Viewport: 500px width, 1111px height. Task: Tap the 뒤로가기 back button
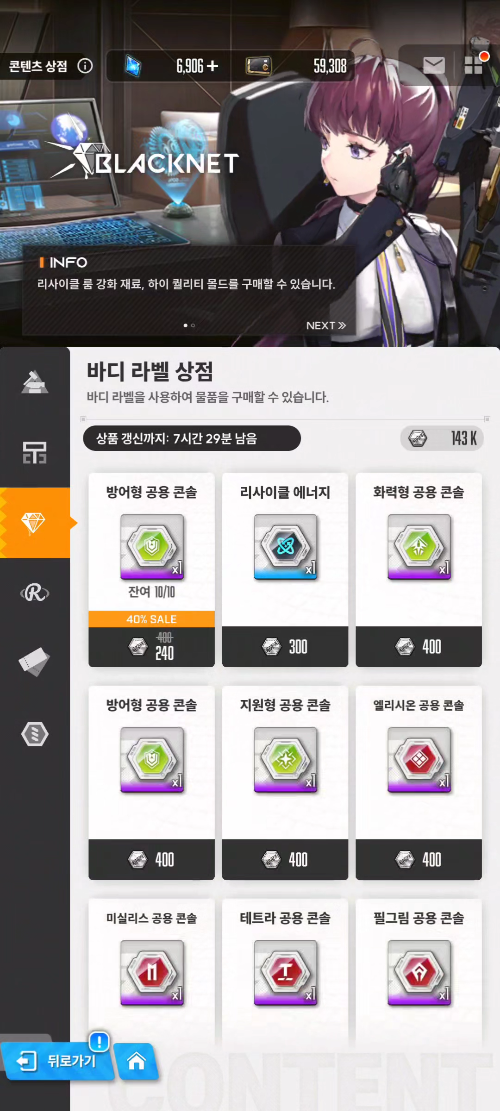point(55,1061)
